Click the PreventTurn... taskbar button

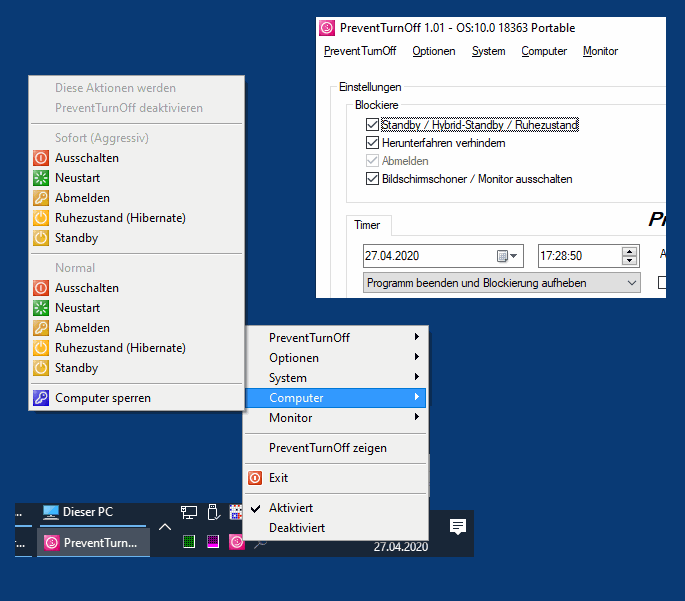(93, 542)
